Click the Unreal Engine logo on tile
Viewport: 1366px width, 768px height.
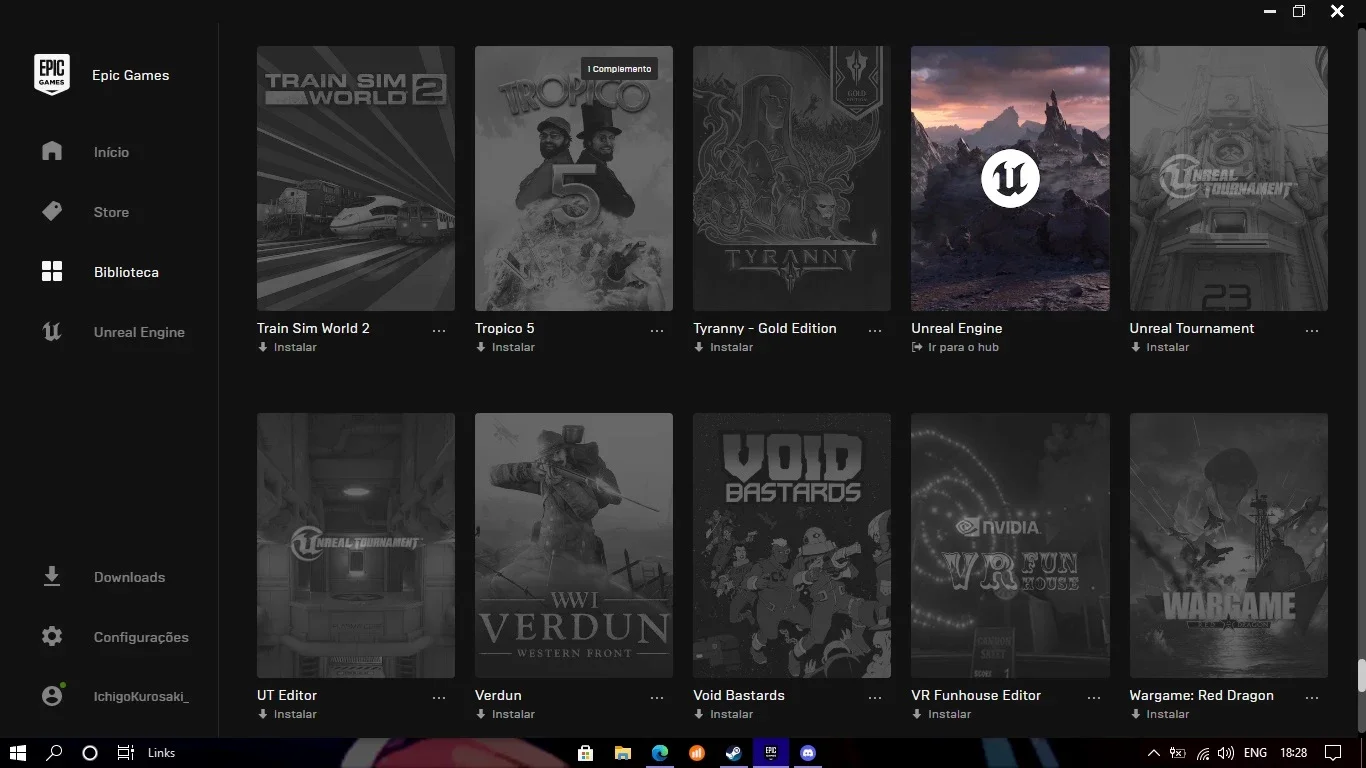pos(1010,178)
